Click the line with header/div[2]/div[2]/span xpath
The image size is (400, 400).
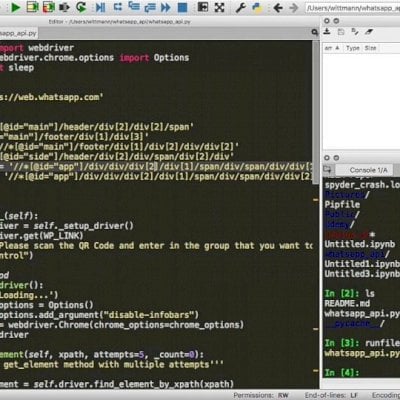(x=97, y=127)
